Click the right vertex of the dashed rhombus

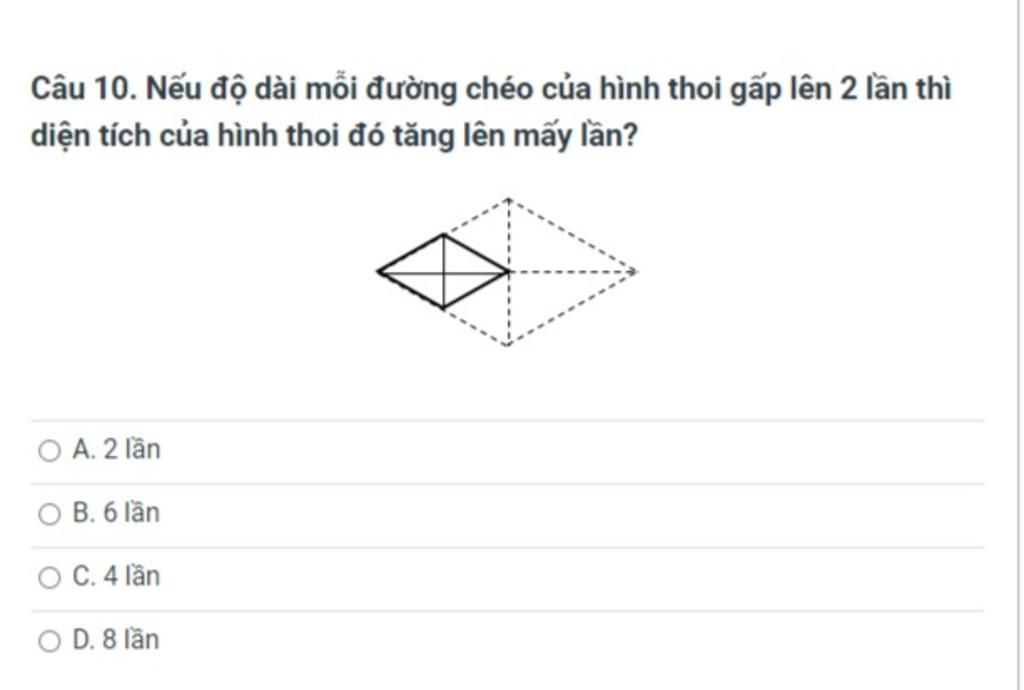tap(635, 271)
